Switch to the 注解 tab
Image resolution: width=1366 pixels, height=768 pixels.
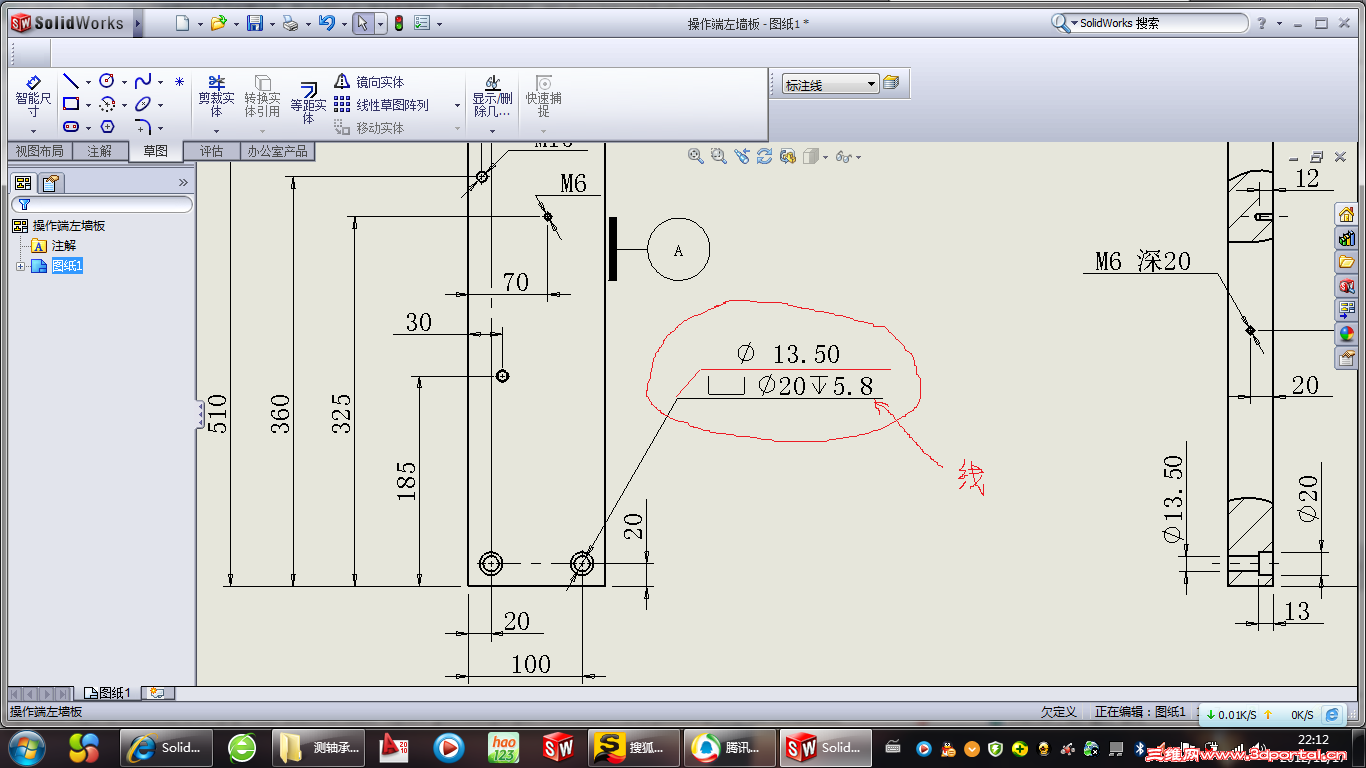pos(99,151)
